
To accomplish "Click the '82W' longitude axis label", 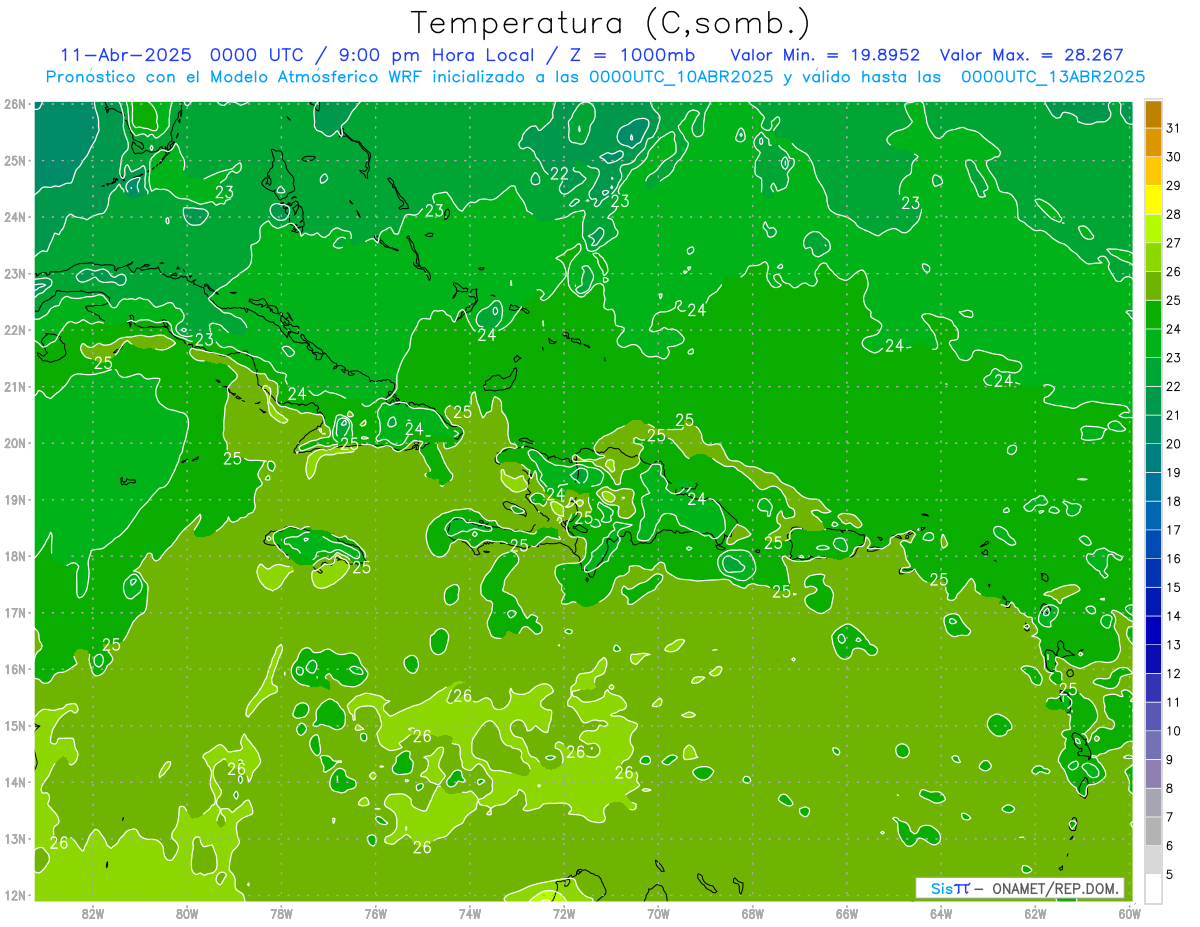I will click(93, 913).
